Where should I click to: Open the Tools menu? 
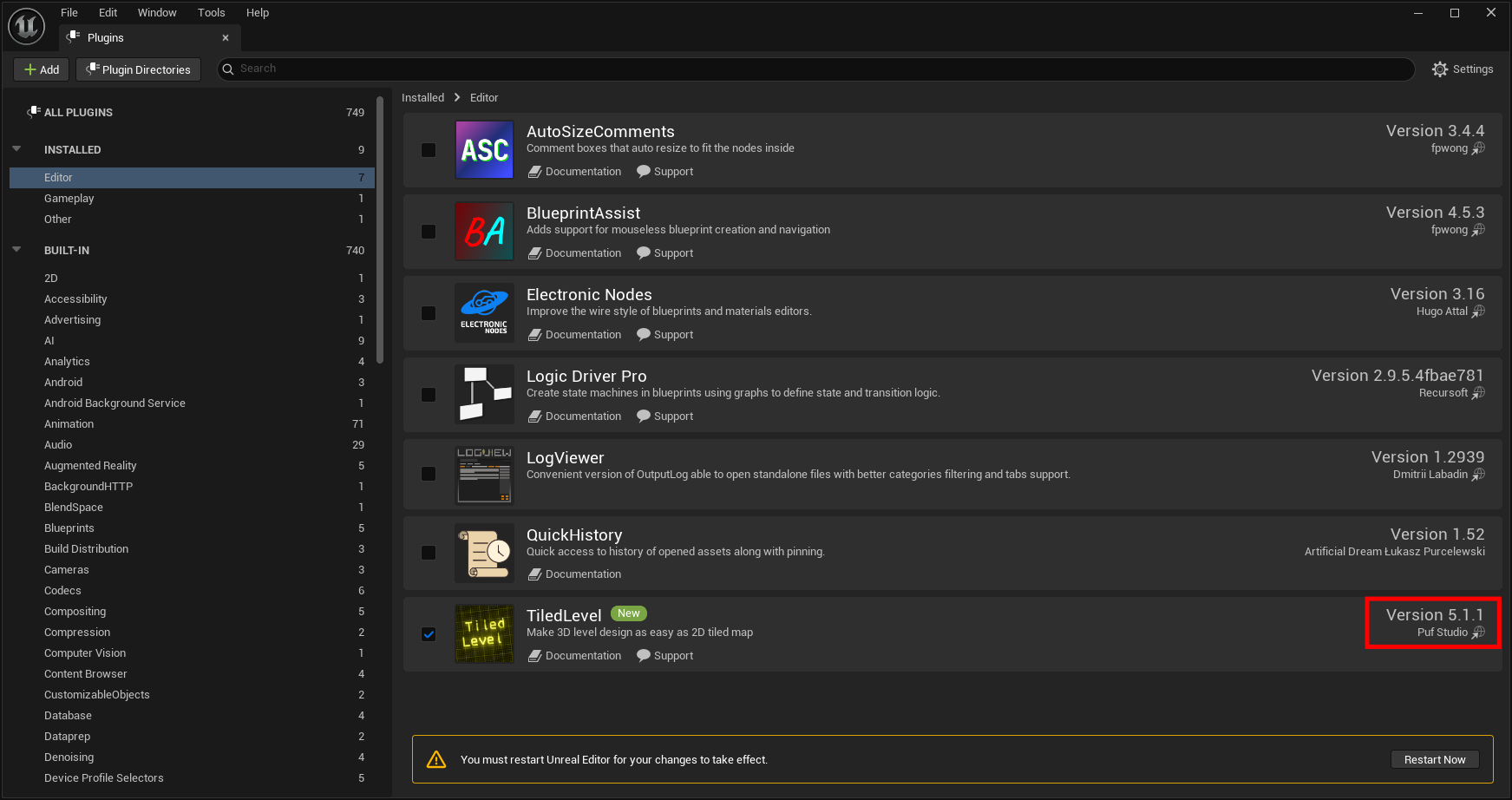coord(211,13)
